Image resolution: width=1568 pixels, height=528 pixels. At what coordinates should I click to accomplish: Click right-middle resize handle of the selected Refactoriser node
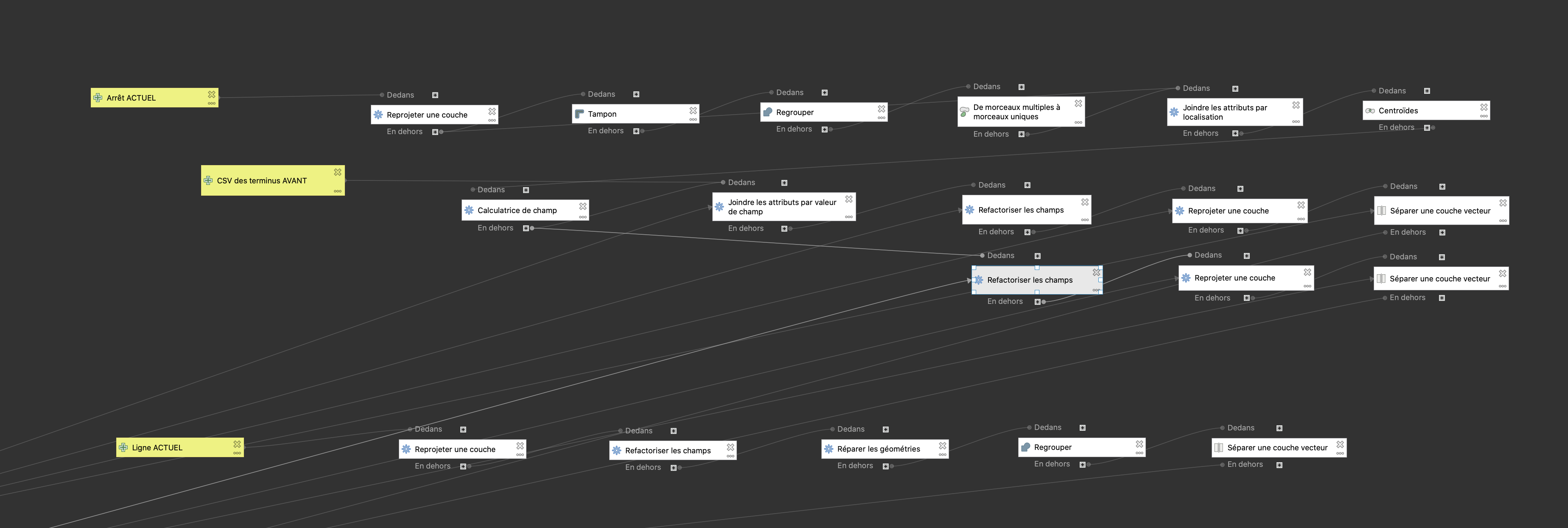pos(1100,280)
